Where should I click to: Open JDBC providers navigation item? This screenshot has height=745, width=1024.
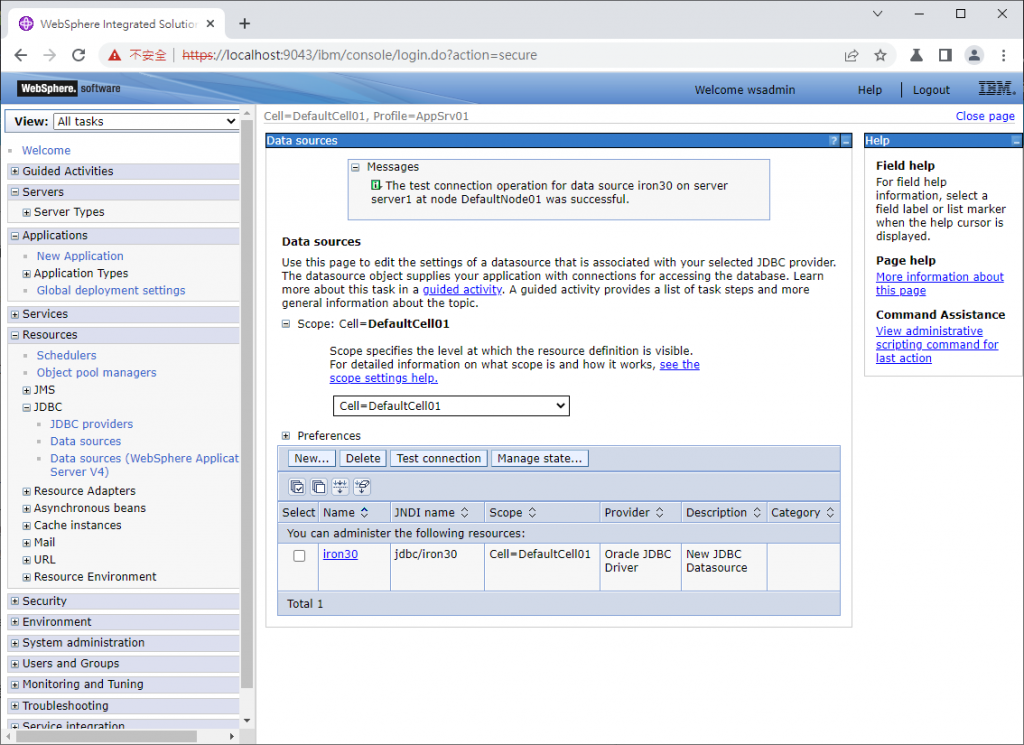tap(91, 424)
